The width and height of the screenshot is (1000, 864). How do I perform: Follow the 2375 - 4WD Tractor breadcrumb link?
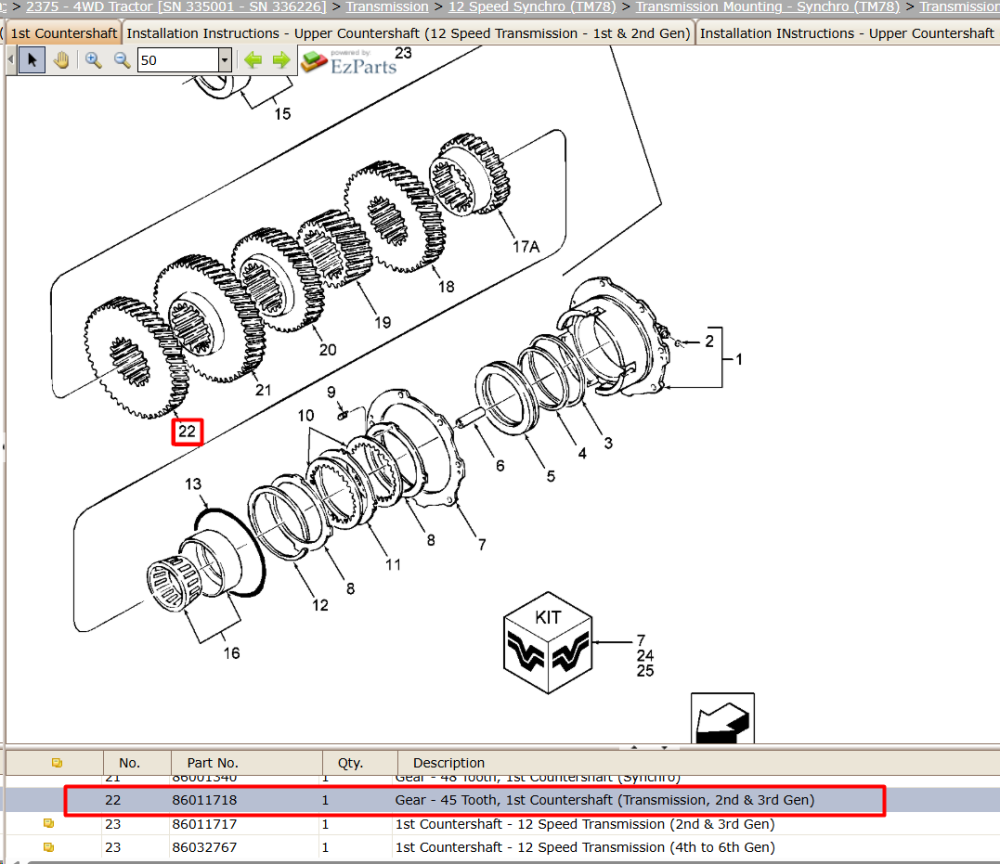point(175,6)
